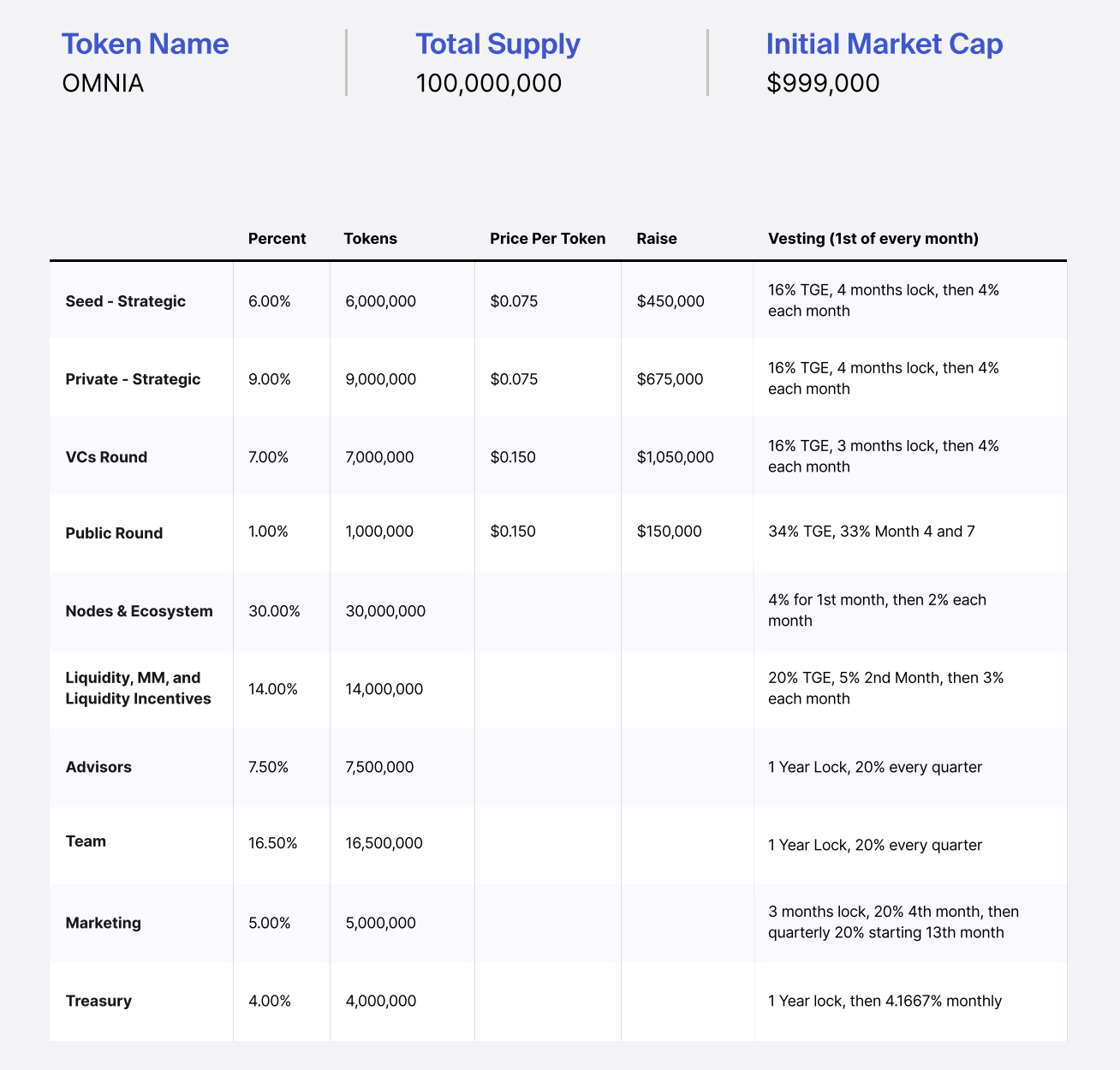Select the Advisors vesting text
1120x1070 pixels.
click(x=875, y=767)
